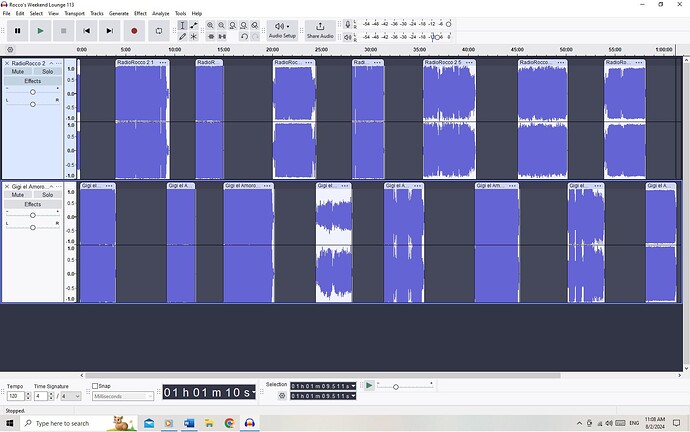Viewport: 690px width, 432px height.
Task: Open clip menu of RadioRocco 2.5 clip
Action: 469,62
